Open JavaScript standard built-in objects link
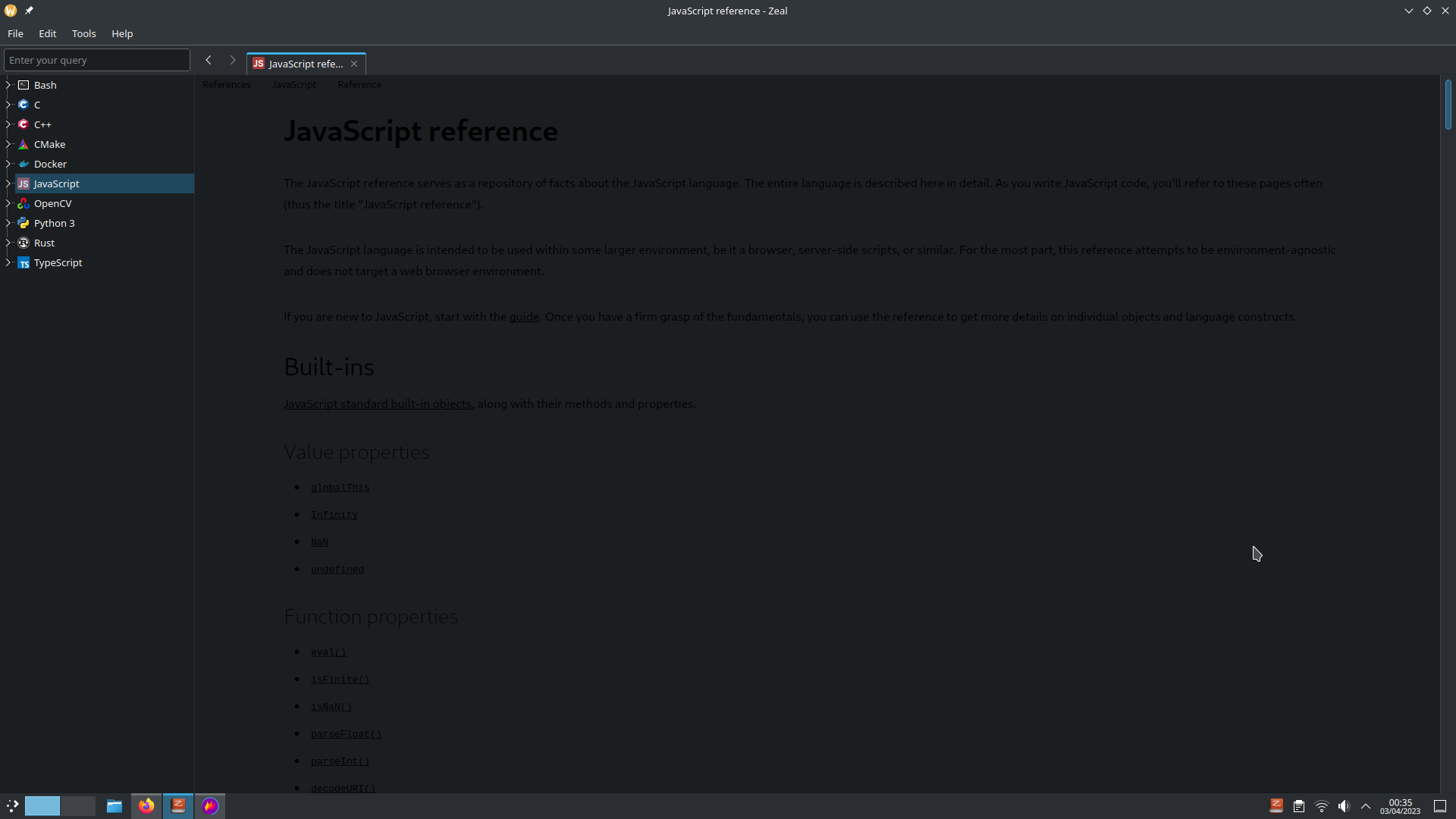Screen dimensions: 1456x819 [x=378, y=404]
